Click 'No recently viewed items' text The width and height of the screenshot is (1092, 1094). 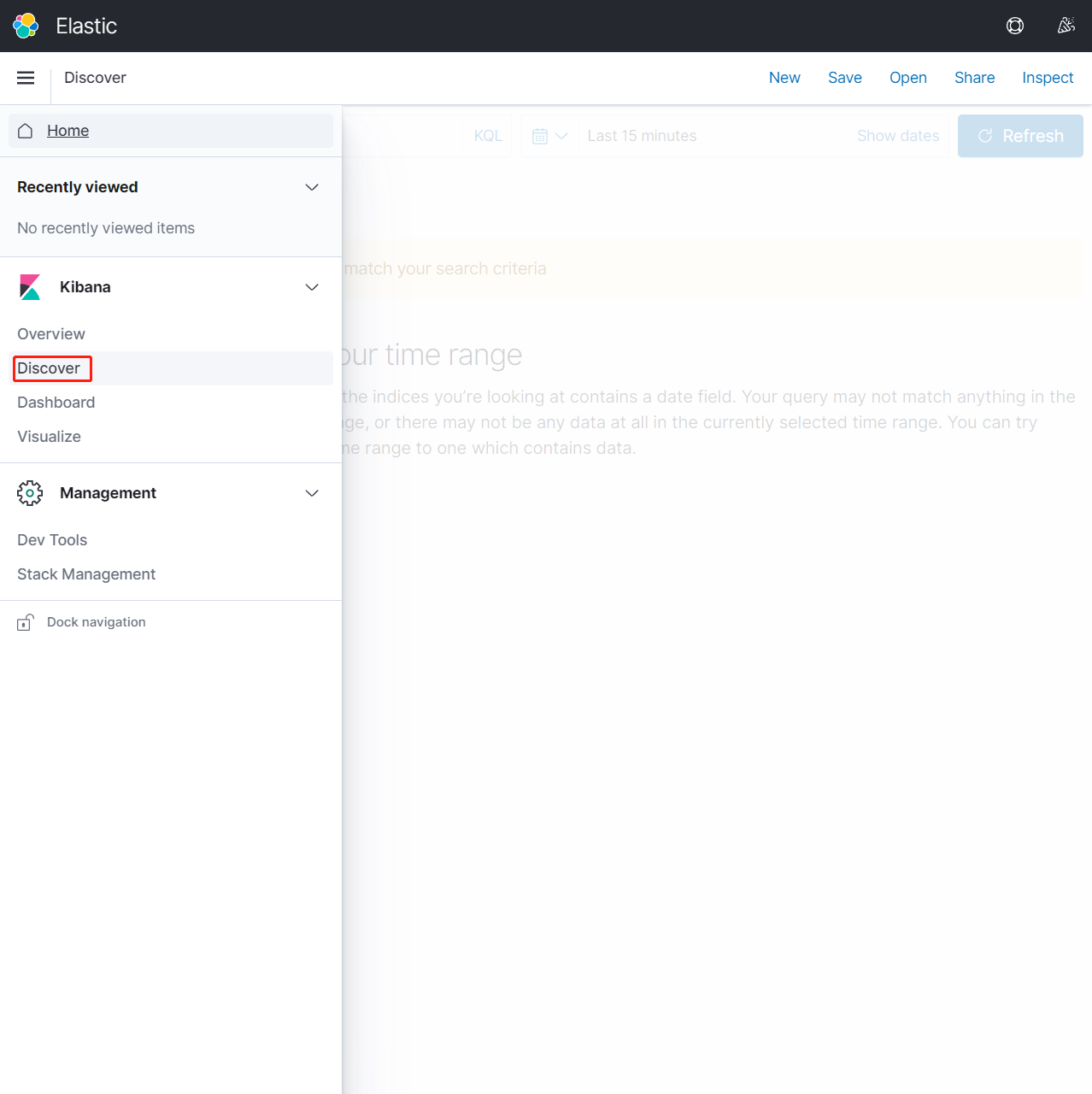(106, 228)
